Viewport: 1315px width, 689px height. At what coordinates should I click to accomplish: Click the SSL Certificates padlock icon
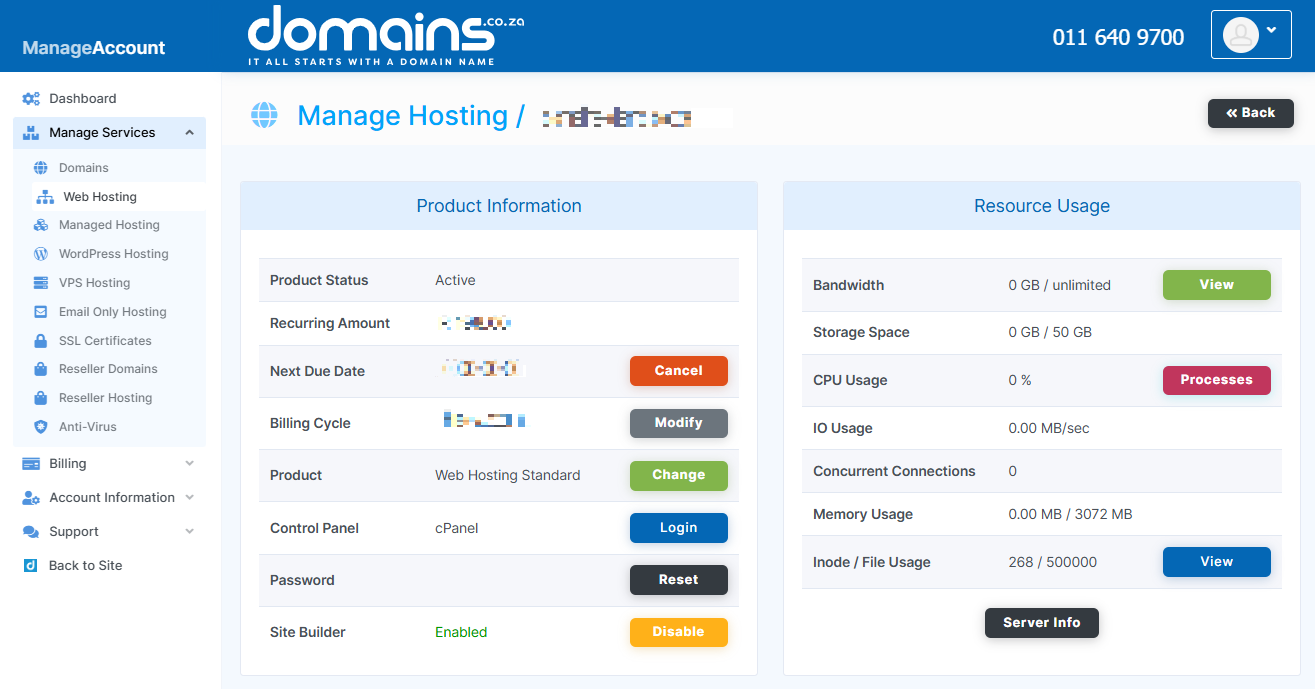point(39,340)
